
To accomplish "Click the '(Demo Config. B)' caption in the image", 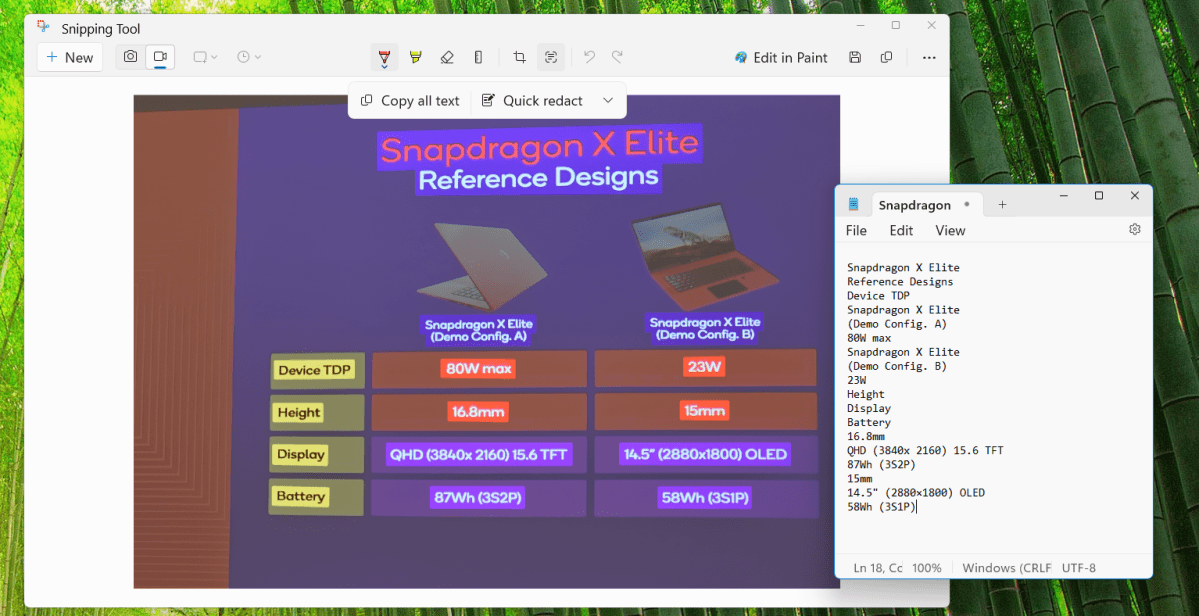I will [704, 335].
